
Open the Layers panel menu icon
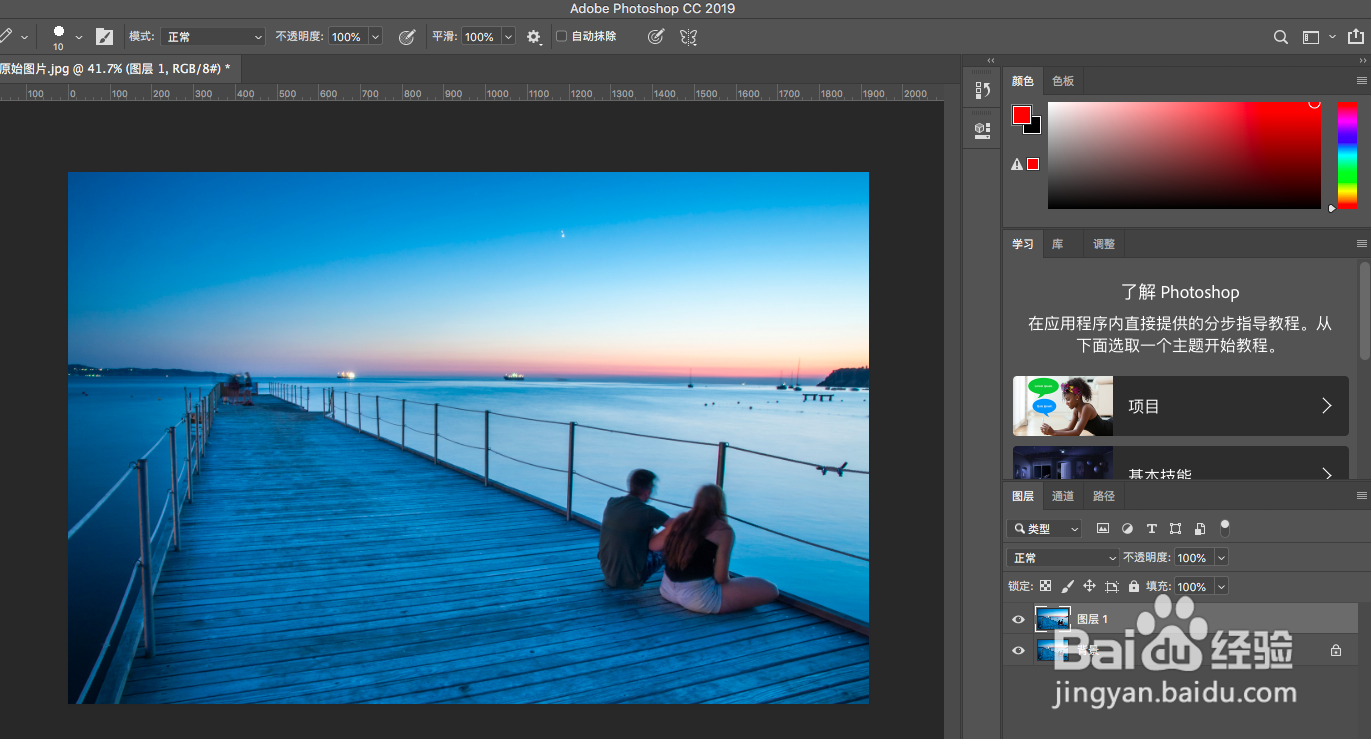(x=1361, y=495)
